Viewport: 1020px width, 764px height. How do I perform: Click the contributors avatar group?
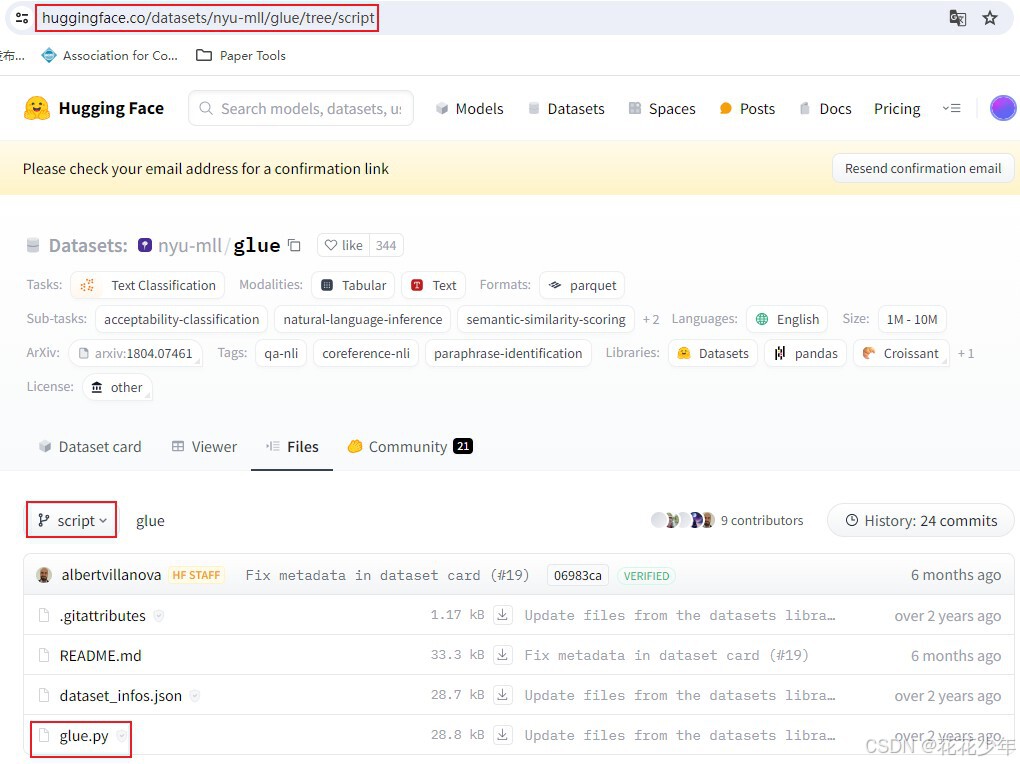(x=682, y=520)
